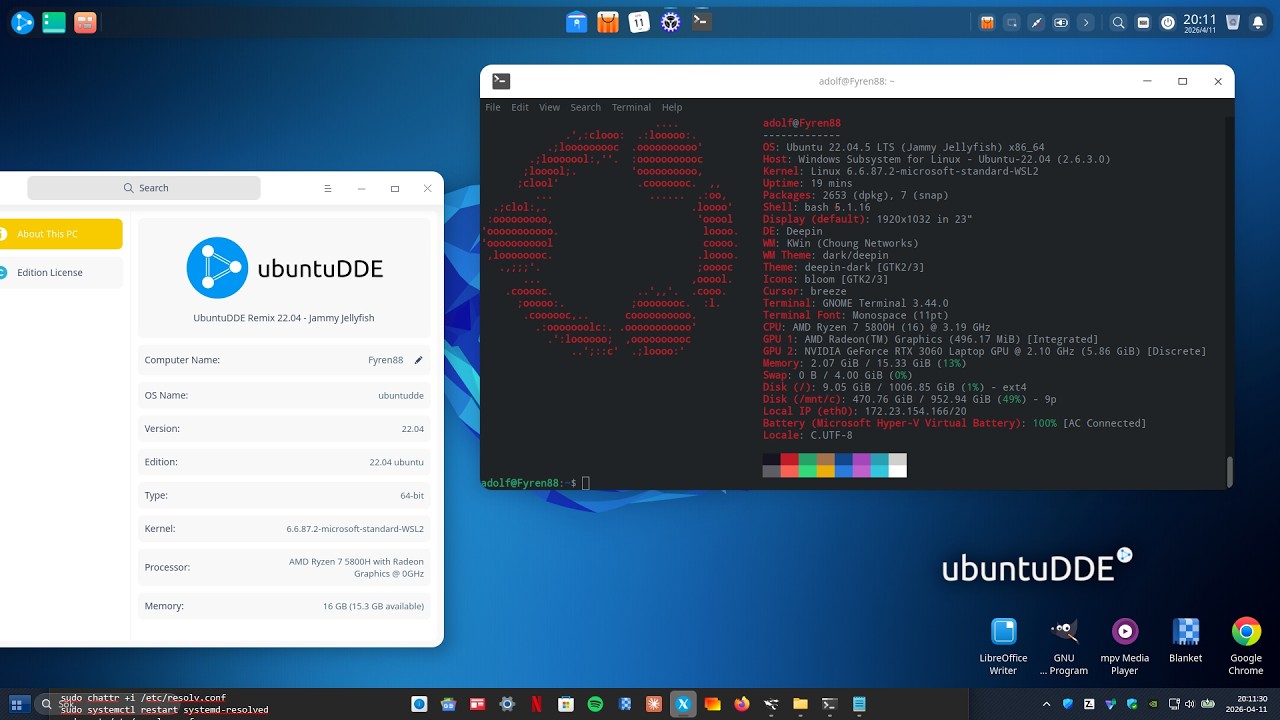Image resolution: width=1280 pixels, height=720 pixels.
Task: Launch the orange app store bag icon
Action: 608,22
